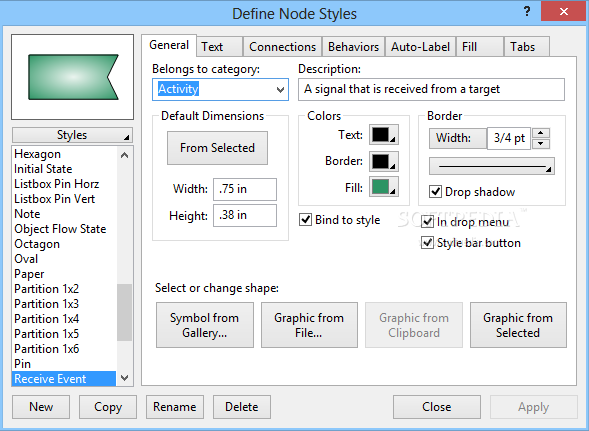This screenshot has height=431, width=589.
Task: Select Initial State style
Action: [64, 169]
